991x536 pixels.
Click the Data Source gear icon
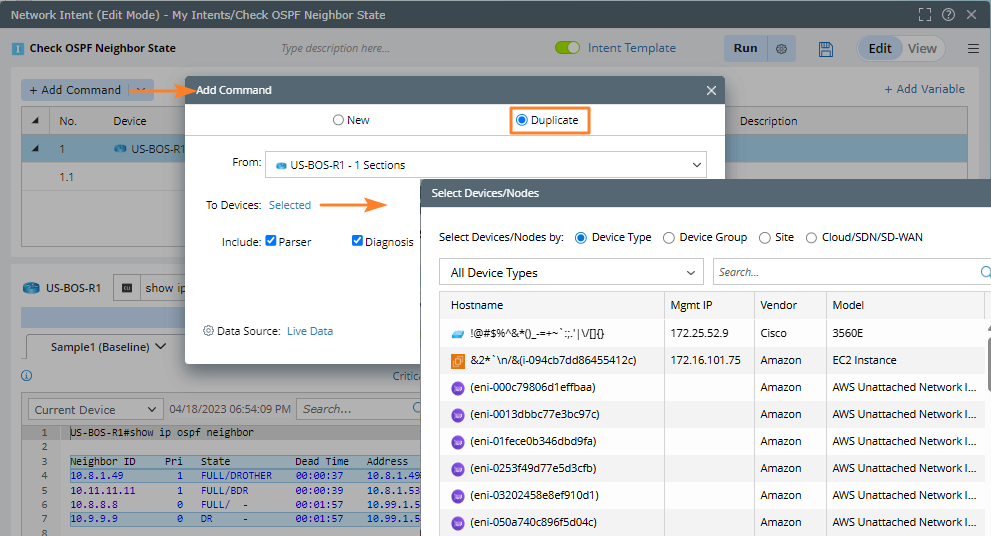pyautogui.click(x=208, y=331)
